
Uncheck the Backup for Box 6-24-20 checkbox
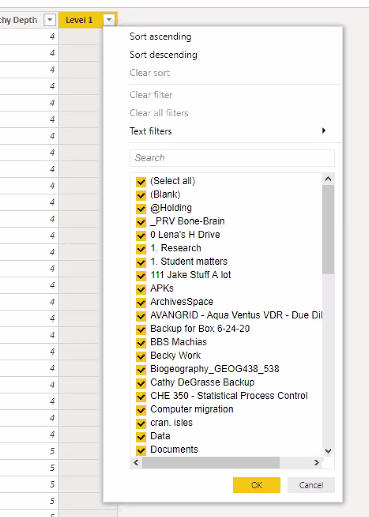(141, 329)
